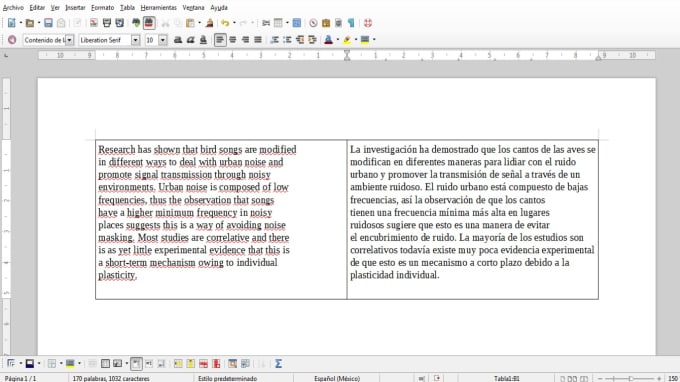Open the table Borders dropdown arrow
The width and height of the screenshot is (680, 382).
61,363
